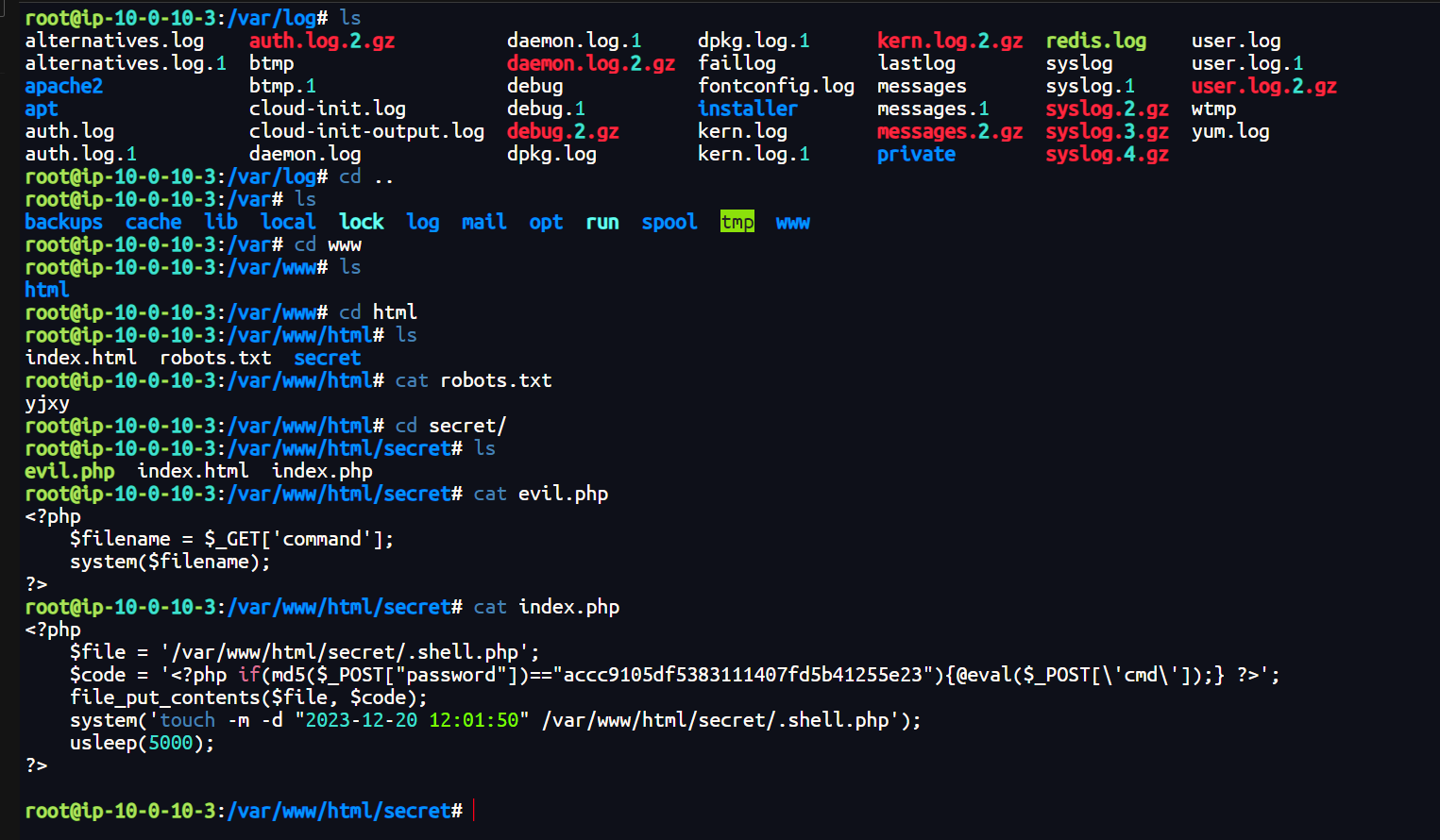
Task: Select the redis.log file name
Action: point(1096,41)
